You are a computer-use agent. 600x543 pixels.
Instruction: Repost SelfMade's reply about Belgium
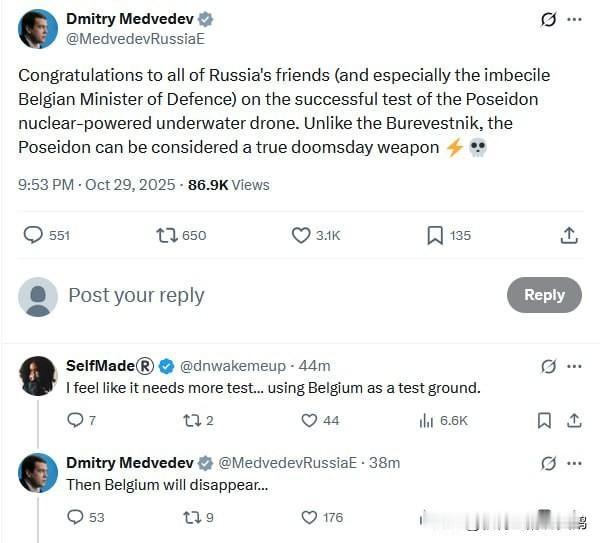192,421
